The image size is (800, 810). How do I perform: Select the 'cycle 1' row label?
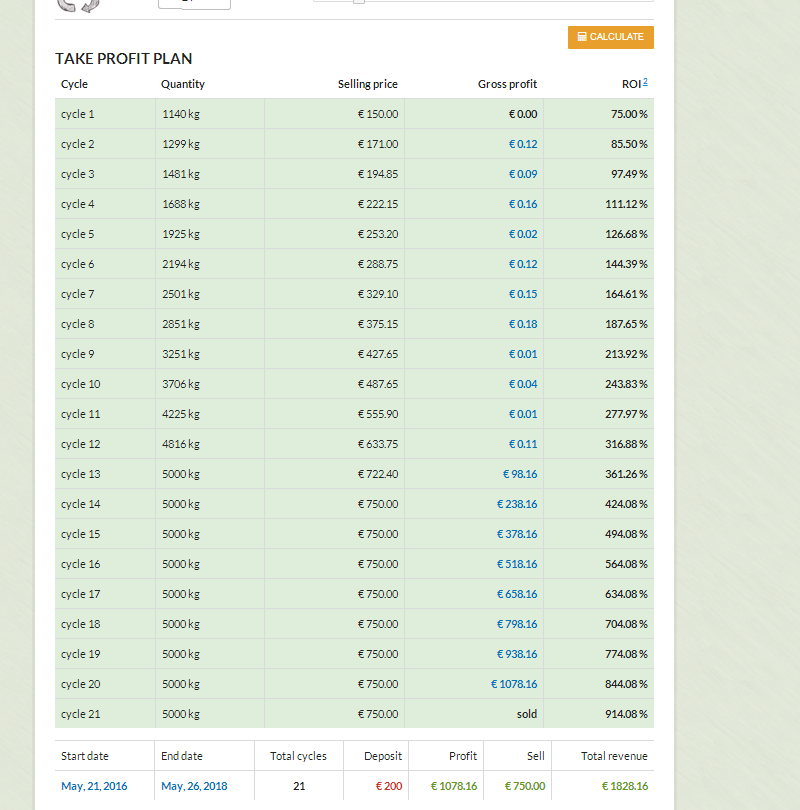pyautogui.click(x=77, y=114)
